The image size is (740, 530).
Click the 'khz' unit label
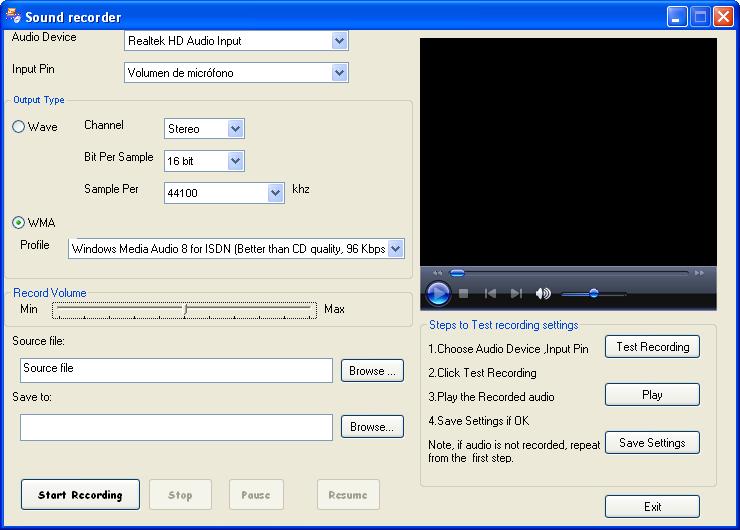click(301, 189)
